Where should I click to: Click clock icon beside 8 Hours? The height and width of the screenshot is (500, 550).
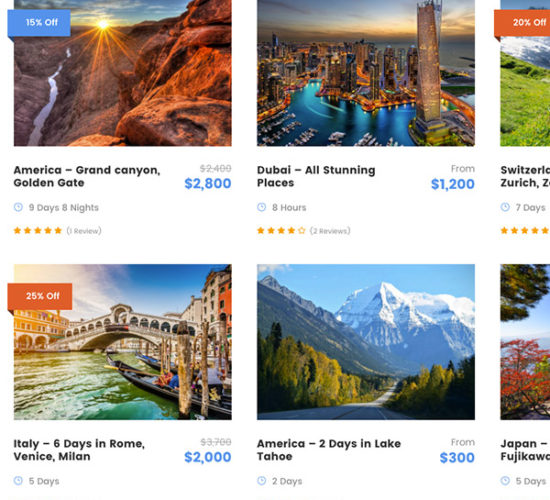click(x=262, y=207)
